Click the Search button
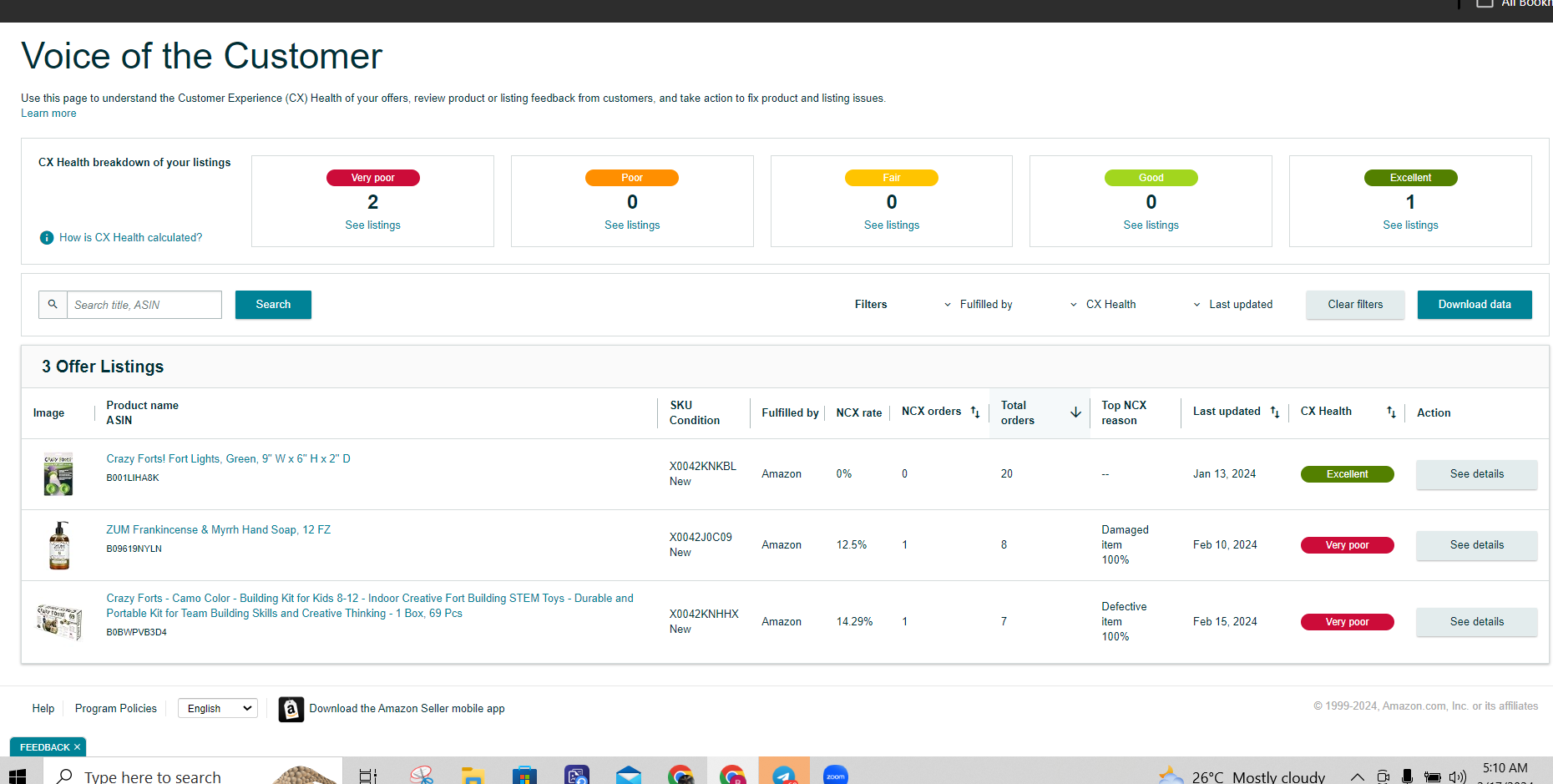Screen dimensions: 1553x784 click(x=273, y=305)
